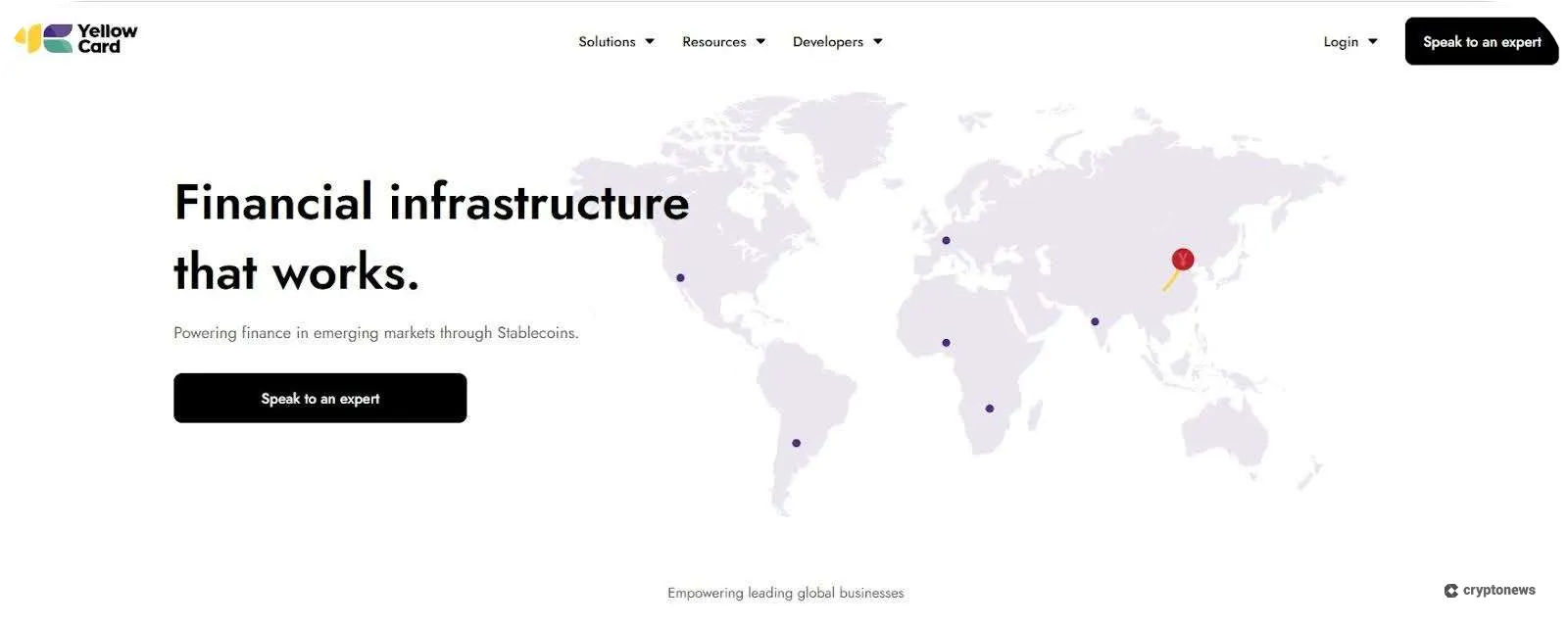Click the map dot in Southern Africa
Viewport: 1568px width, 627px height.
(x=989, y=409)
